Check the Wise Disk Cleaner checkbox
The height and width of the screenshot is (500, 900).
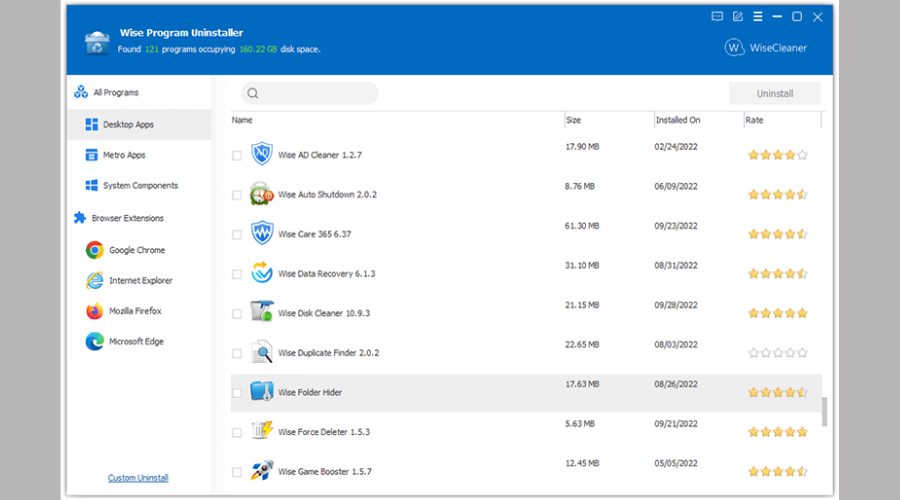tap(237, 314)
